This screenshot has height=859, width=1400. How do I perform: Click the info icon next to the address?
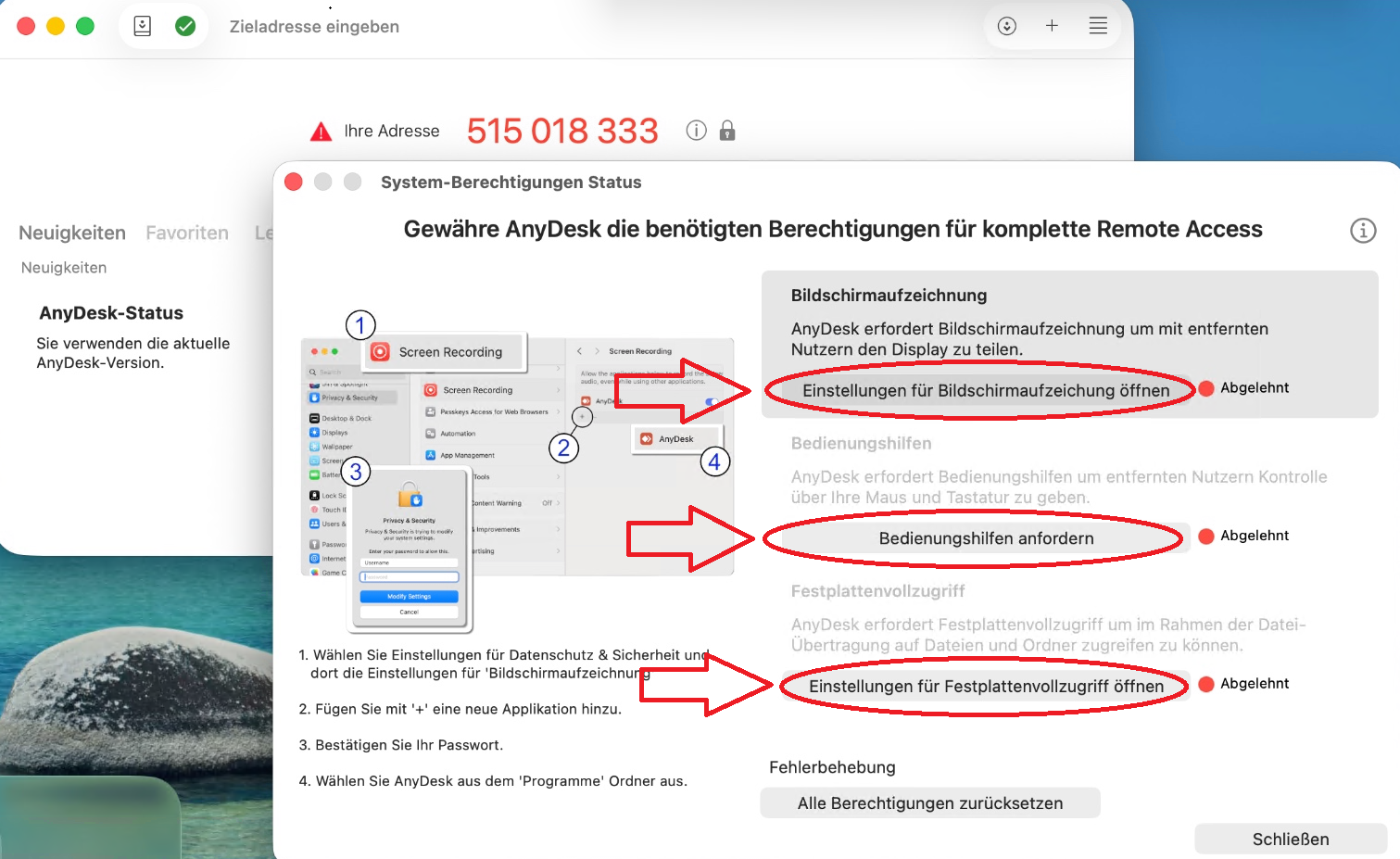coord(696,131)
